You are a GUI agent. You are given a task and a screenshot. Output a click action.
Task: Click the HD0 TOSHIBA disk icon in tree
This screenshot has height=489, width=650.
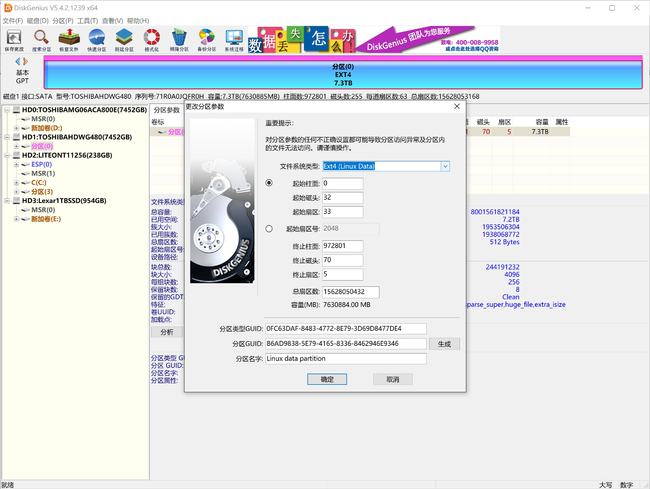point(16,110)
